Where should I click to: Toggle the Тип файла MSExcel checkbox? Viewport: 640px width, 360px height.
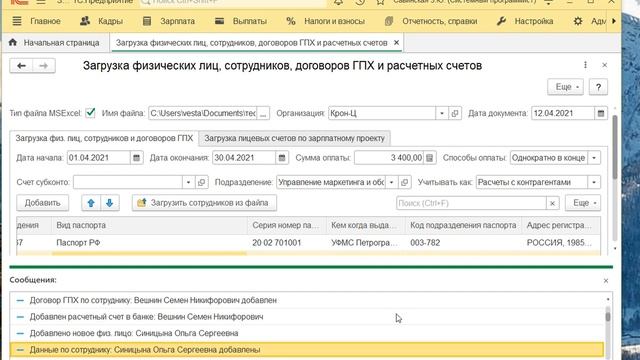(90, 113)
